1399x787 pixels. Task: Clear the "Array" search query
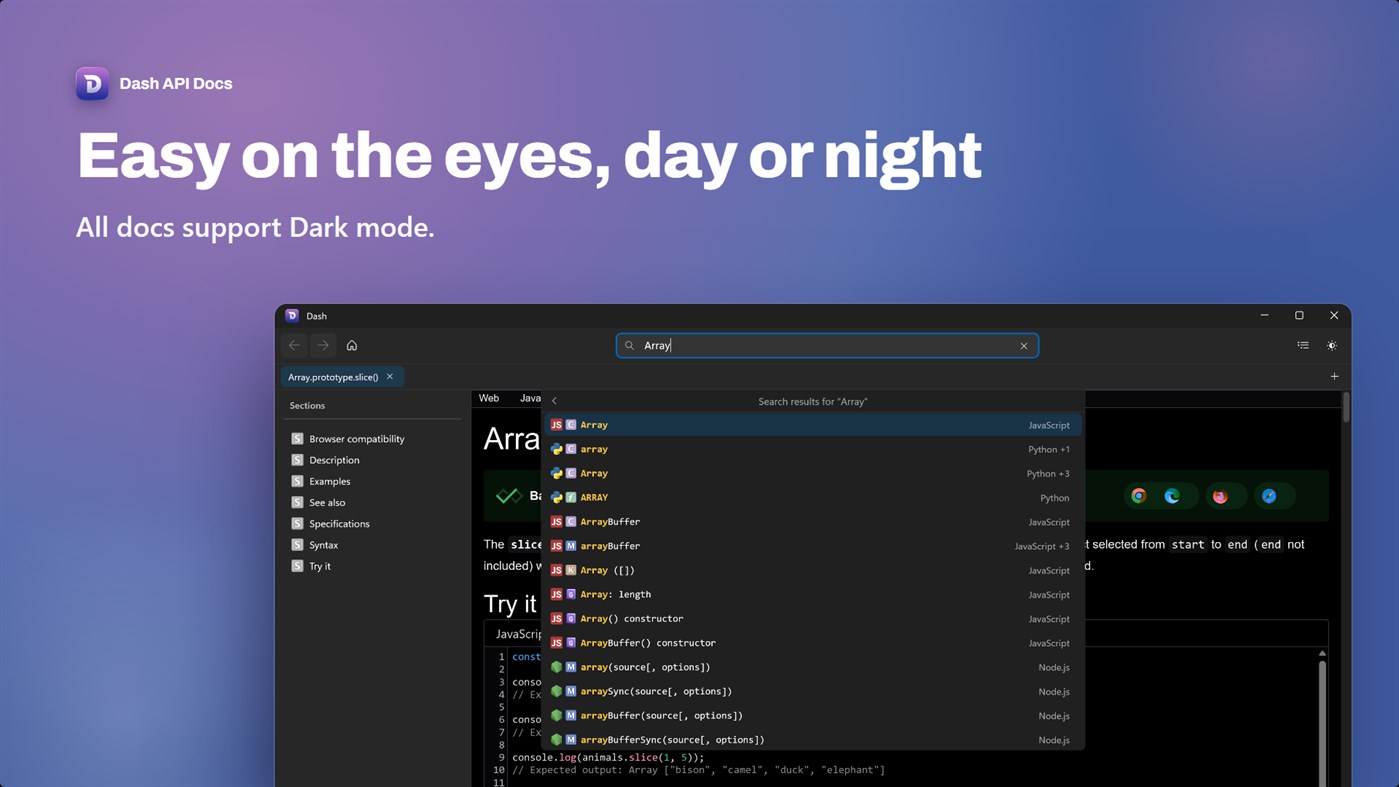(1024, 346)
